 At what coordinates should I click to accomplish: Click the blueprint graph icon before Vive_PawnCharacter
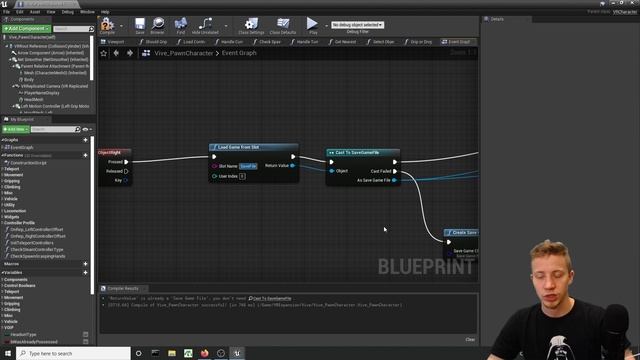coord(146,53)
